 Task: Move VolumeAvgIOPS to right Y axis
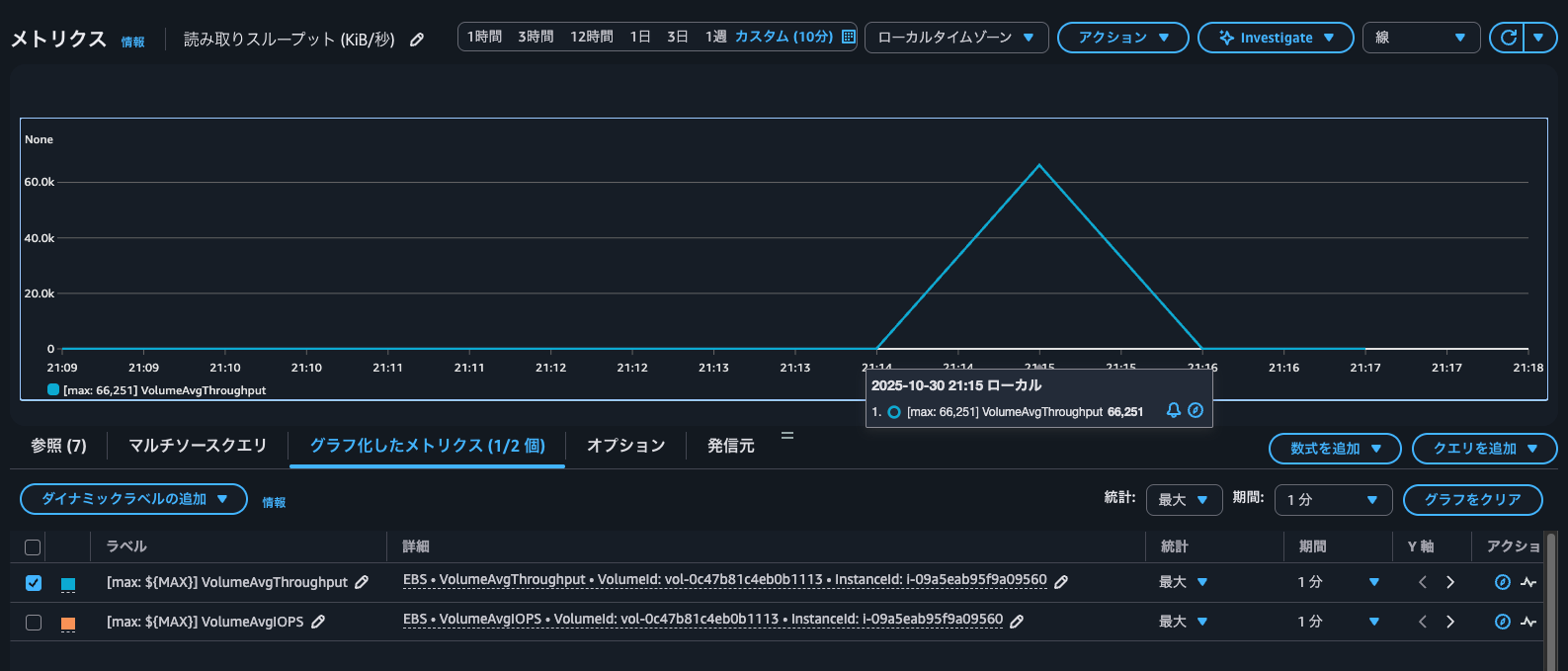pos(1450,622)
